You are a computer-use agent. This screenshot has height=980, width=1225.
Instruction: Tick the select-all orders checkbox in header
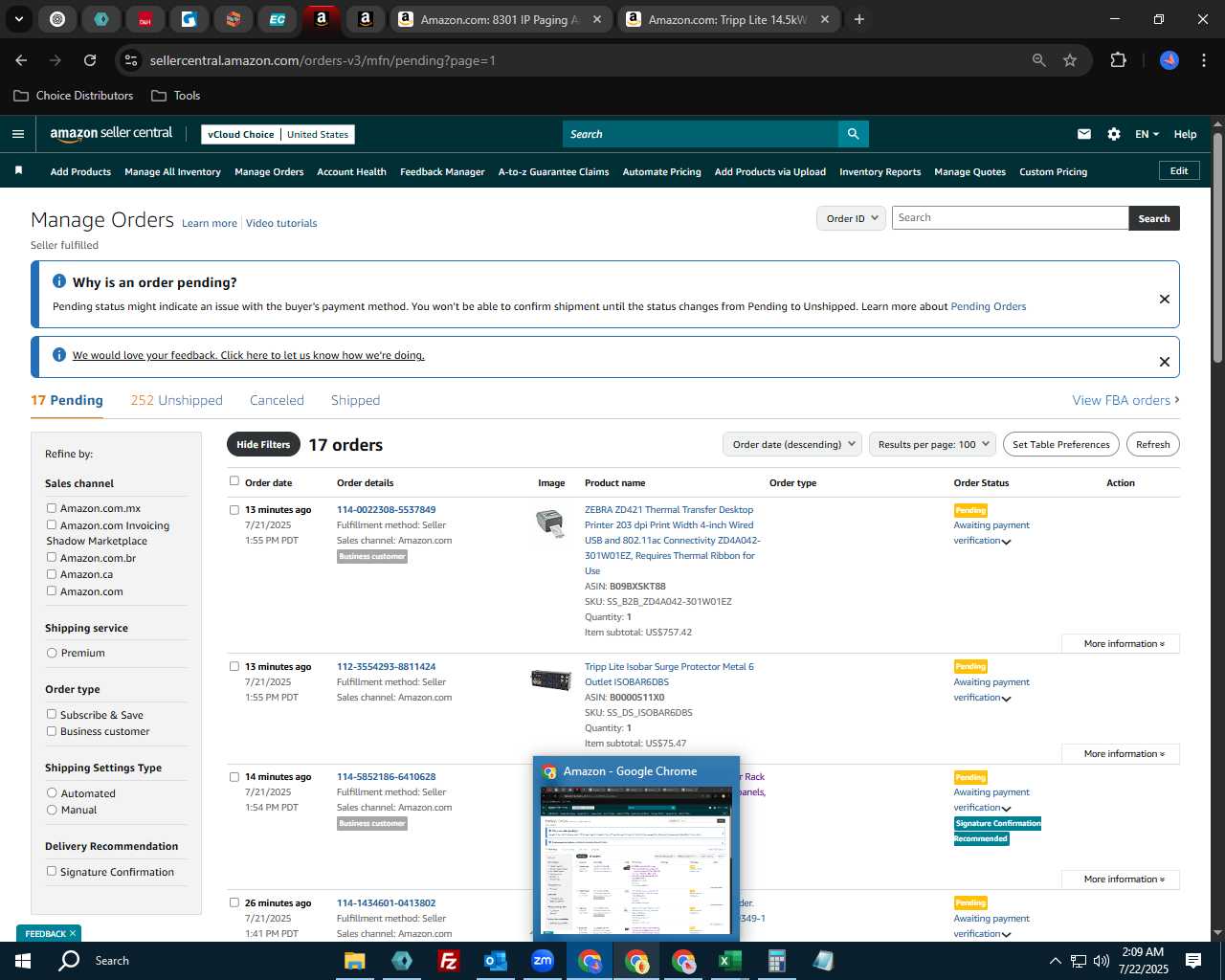coord(234,481)
